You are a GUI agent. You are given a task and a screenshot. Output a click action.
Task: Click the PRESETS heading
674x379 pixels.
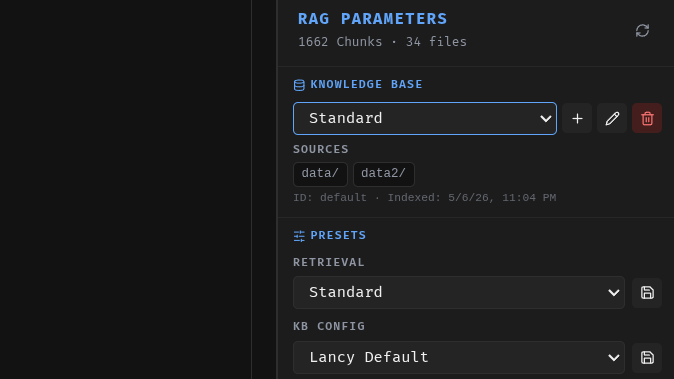coord(338,235)
